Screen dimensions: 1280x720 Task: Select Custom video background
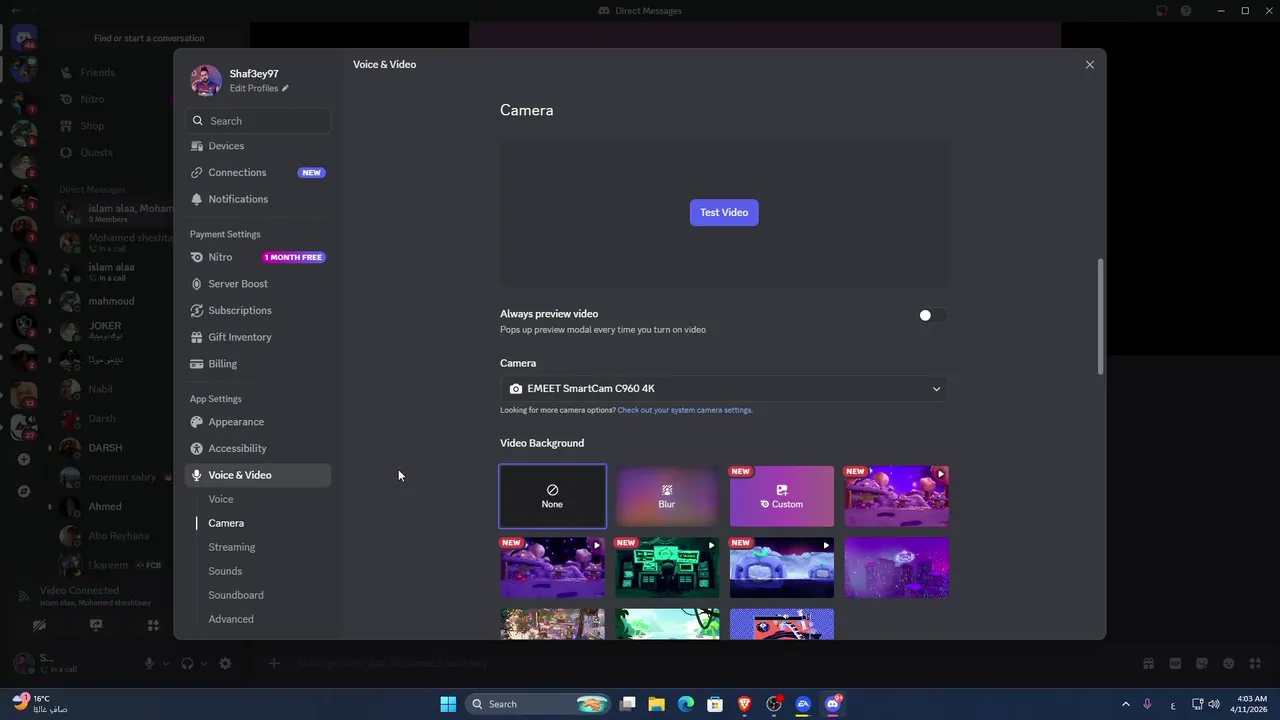pyautogui.click(x=782, y=496)
